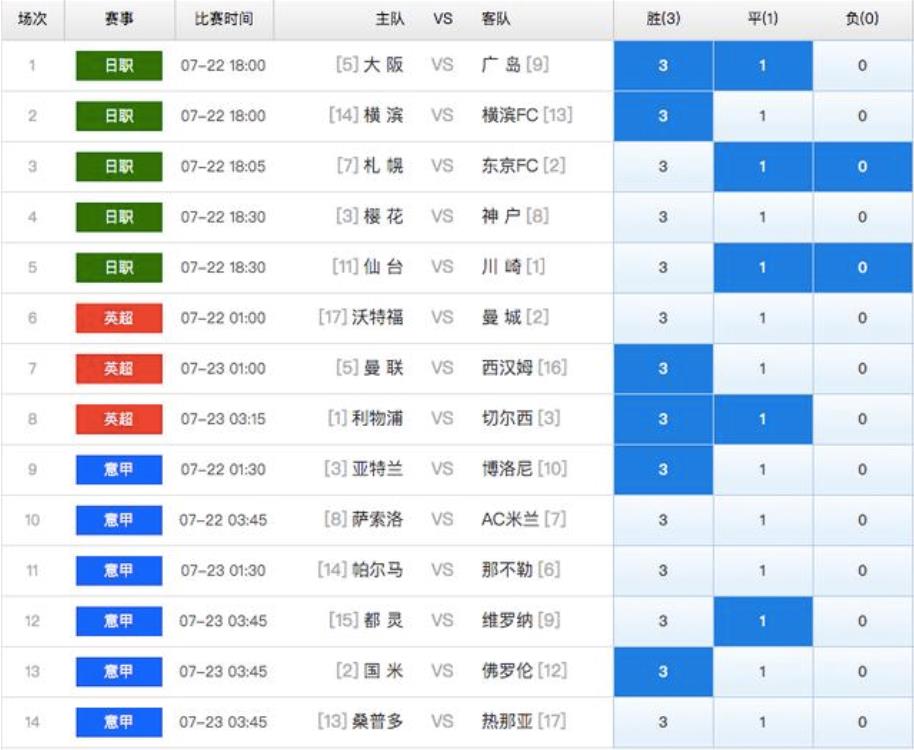Click 日职 badge in match 1 row
The height and width of the screenshot is (750, 914).
pyautogui.click(x=119, y=65)
